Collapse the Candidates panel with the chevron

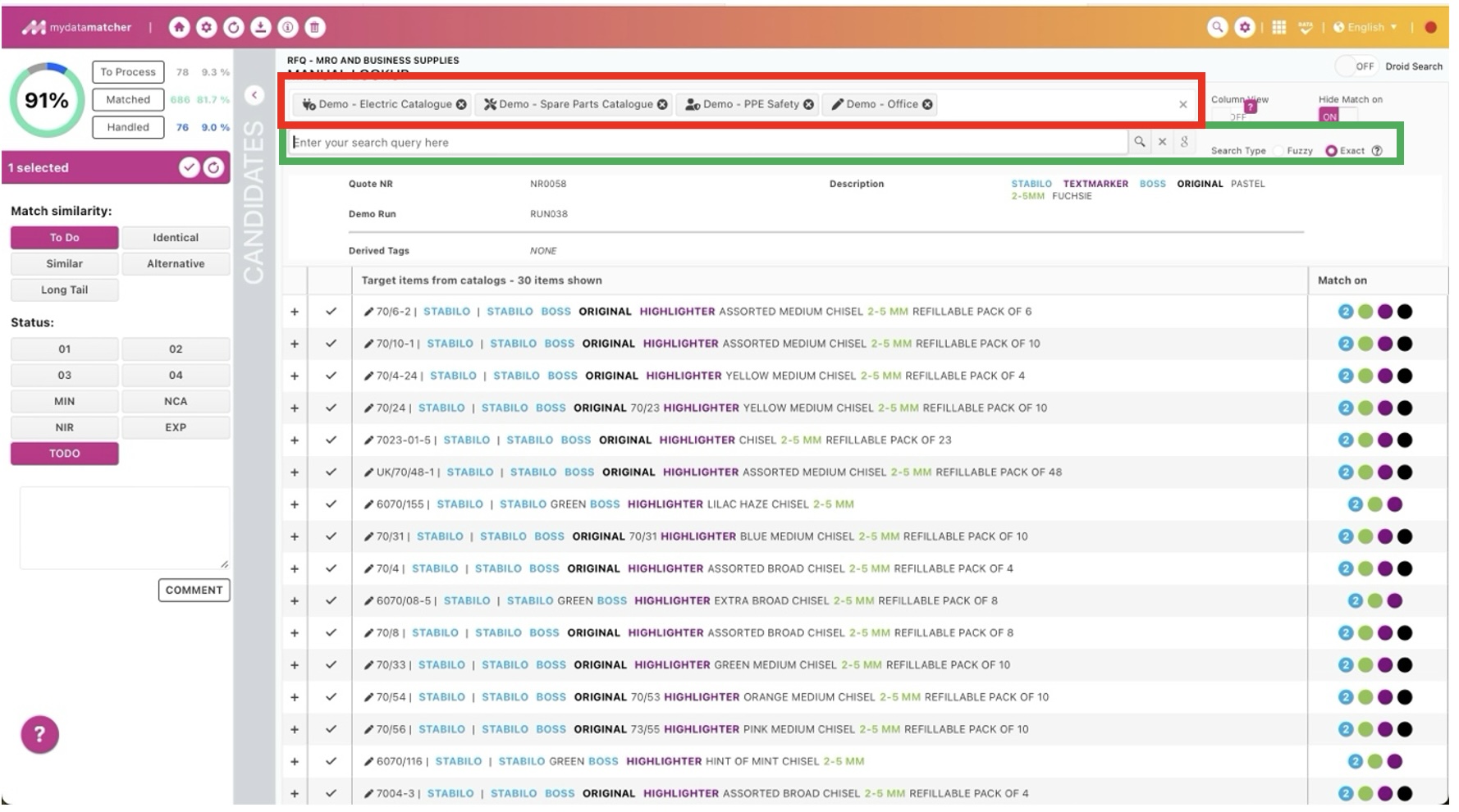click(x=254, y=95)
